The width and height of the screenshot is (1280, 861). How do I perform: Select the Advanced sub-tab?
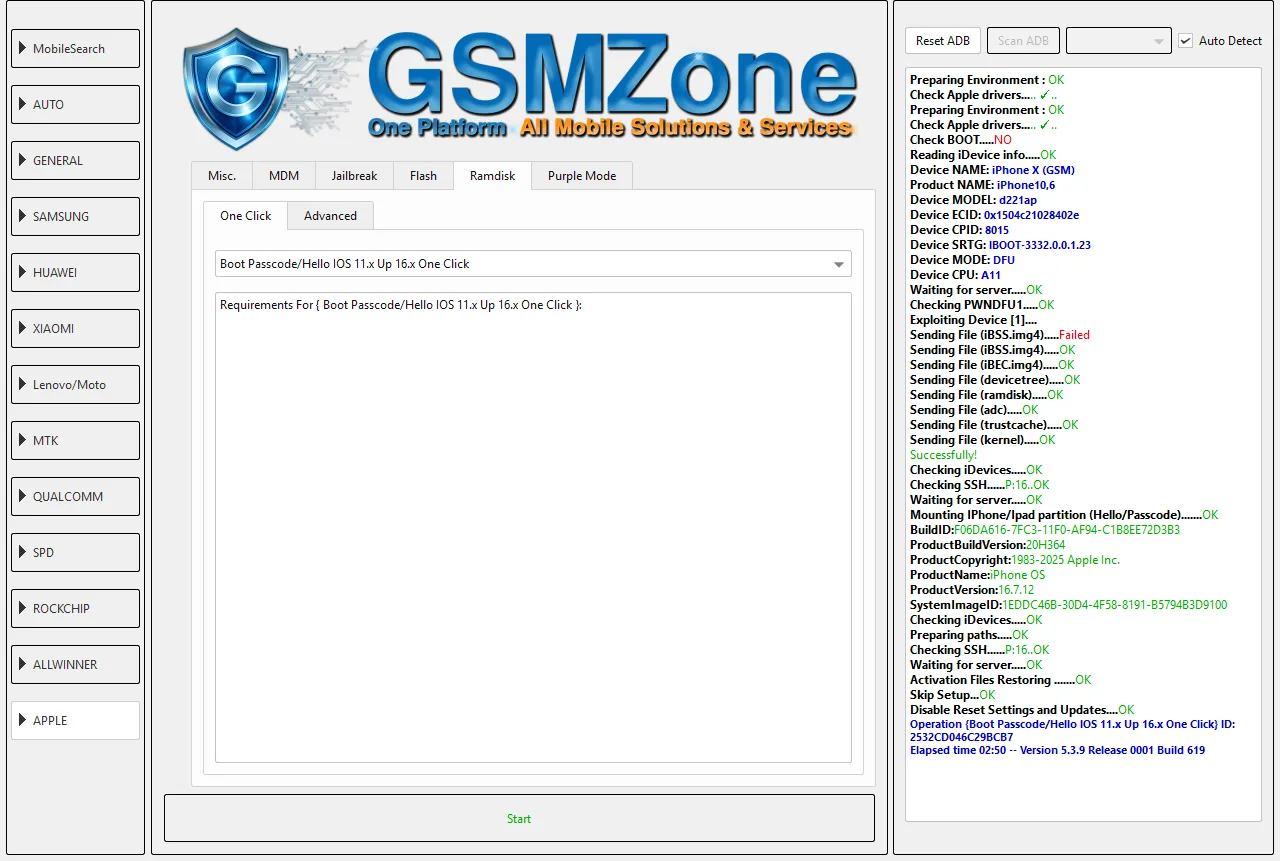point(330,216)
